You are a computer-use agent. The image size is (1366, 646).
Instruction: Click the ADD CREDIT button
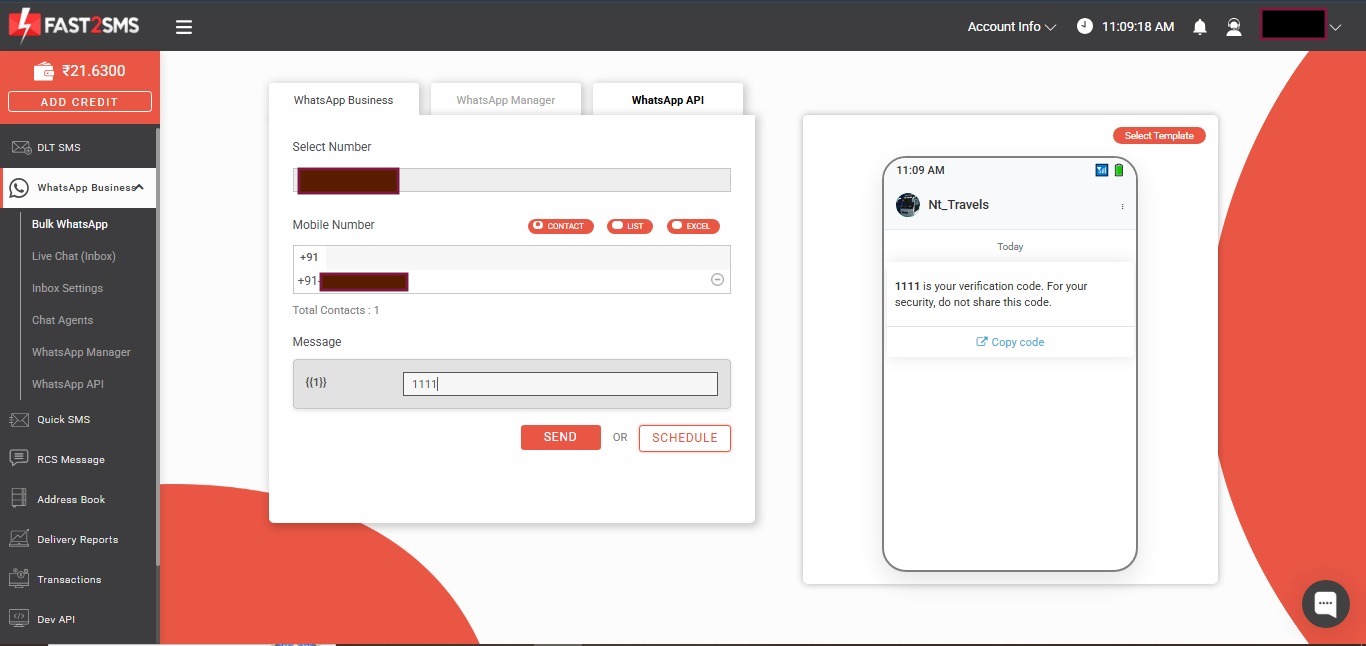pos(80,102)
